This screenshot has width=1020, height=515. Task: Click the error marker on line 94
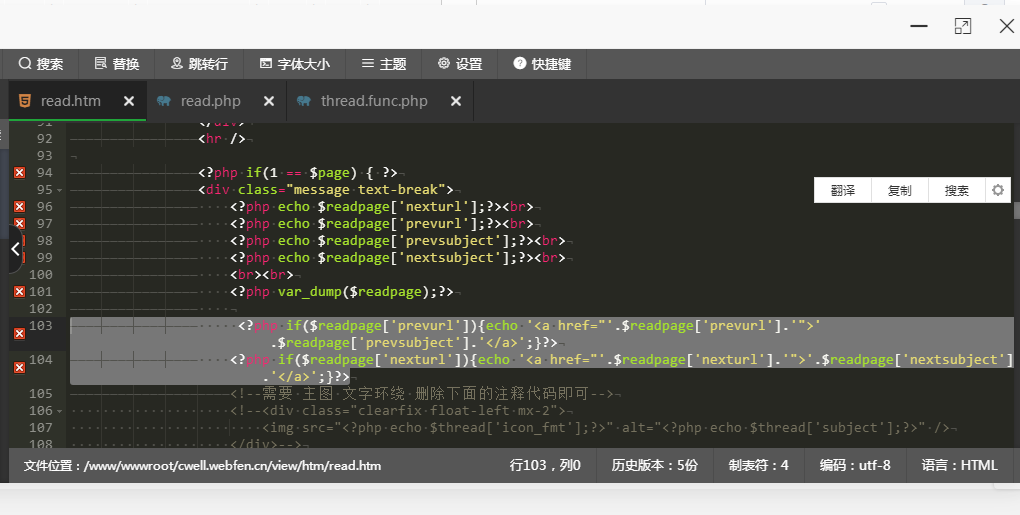[x=19, y=173]
